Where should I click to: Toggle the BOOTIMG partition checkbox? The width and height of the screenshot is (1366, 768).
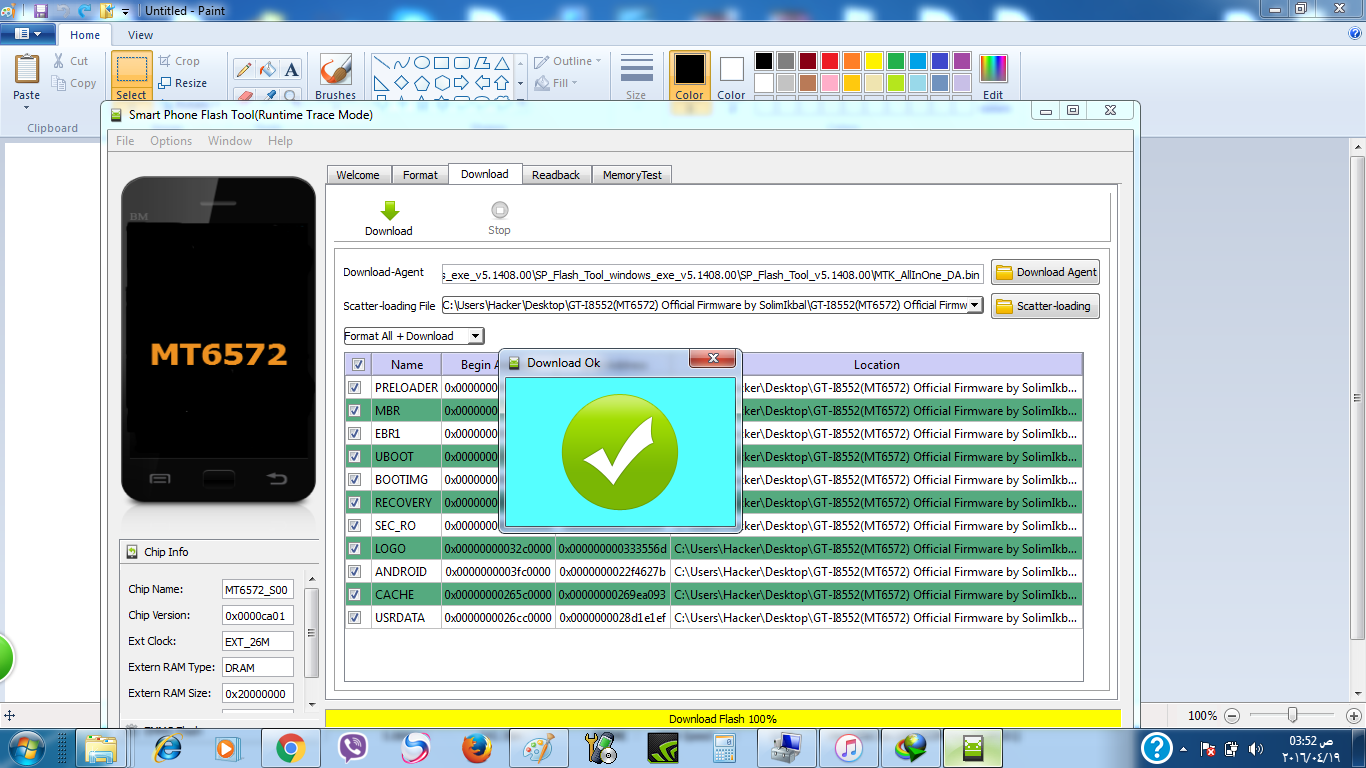tap(354, 480)
